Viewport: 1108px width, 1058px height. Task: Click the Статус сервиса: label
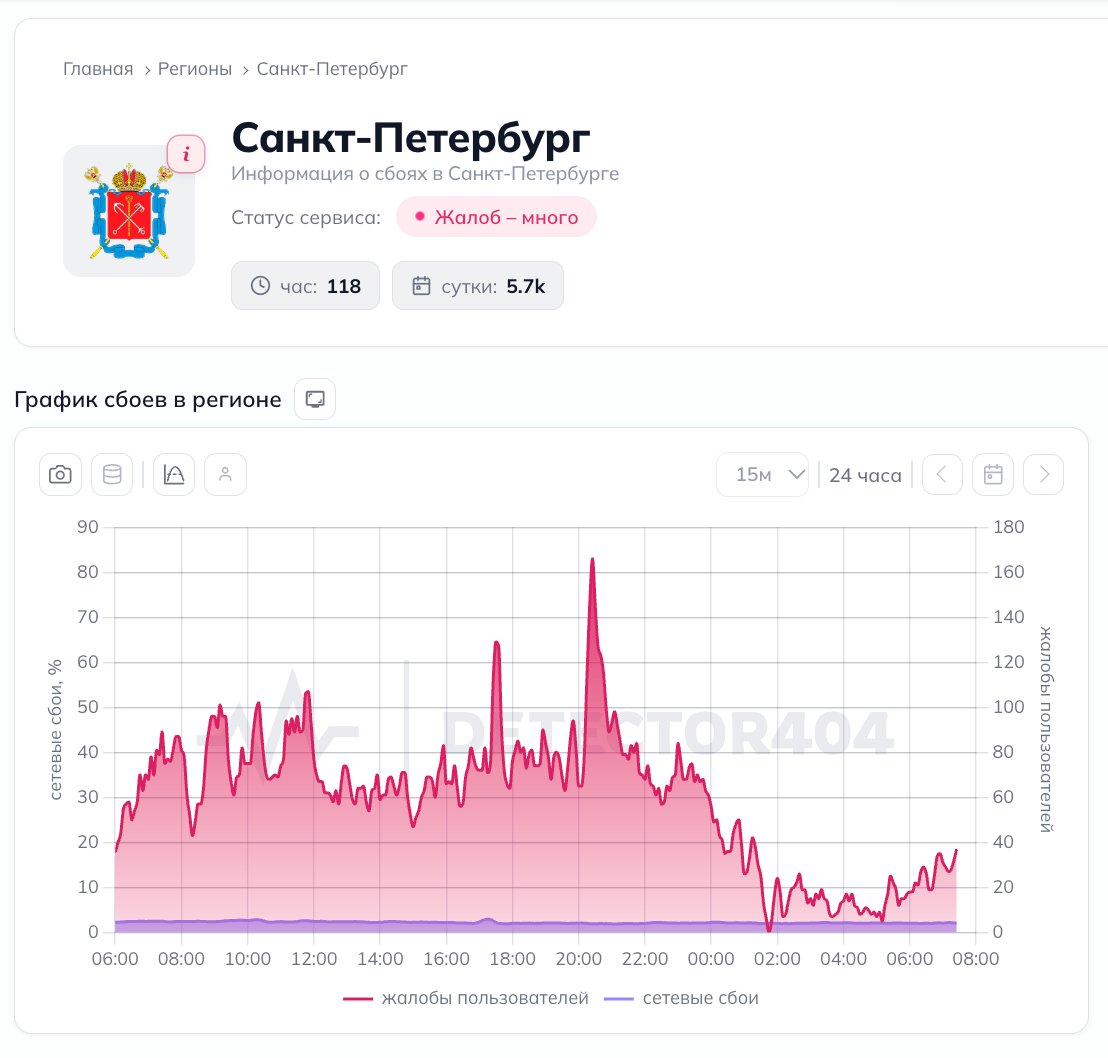click(x=306, y=218)
